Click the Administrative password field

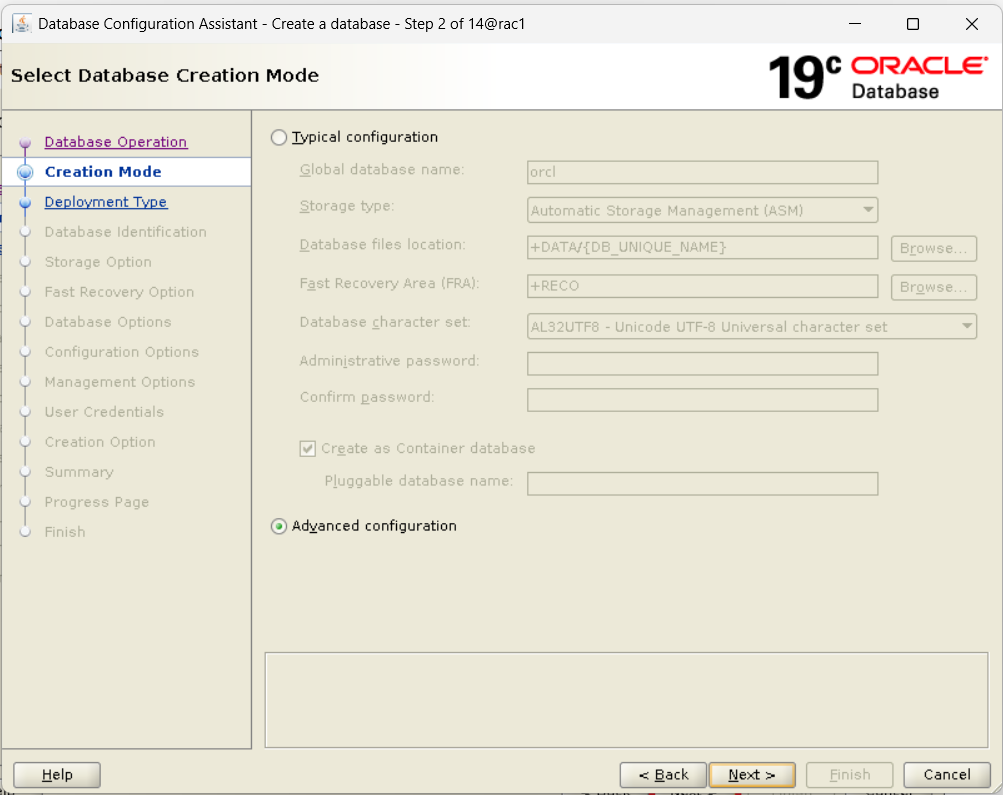(x=702, y=363)
